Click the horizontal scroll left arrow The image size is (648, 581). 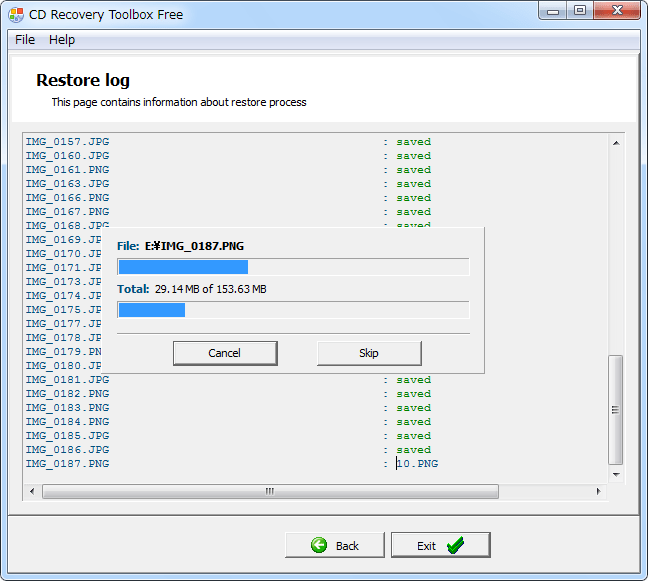click(32, 491)
